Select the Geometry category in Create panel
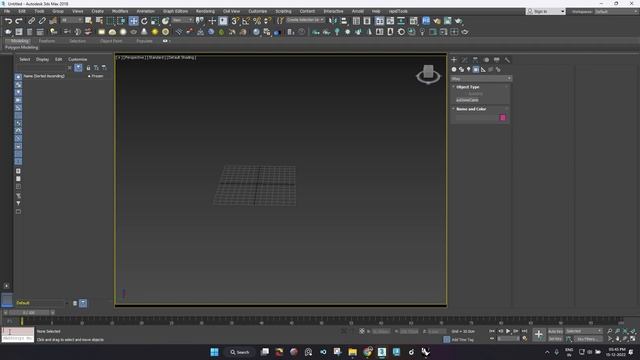640x360 pixels. pos(454,69)
